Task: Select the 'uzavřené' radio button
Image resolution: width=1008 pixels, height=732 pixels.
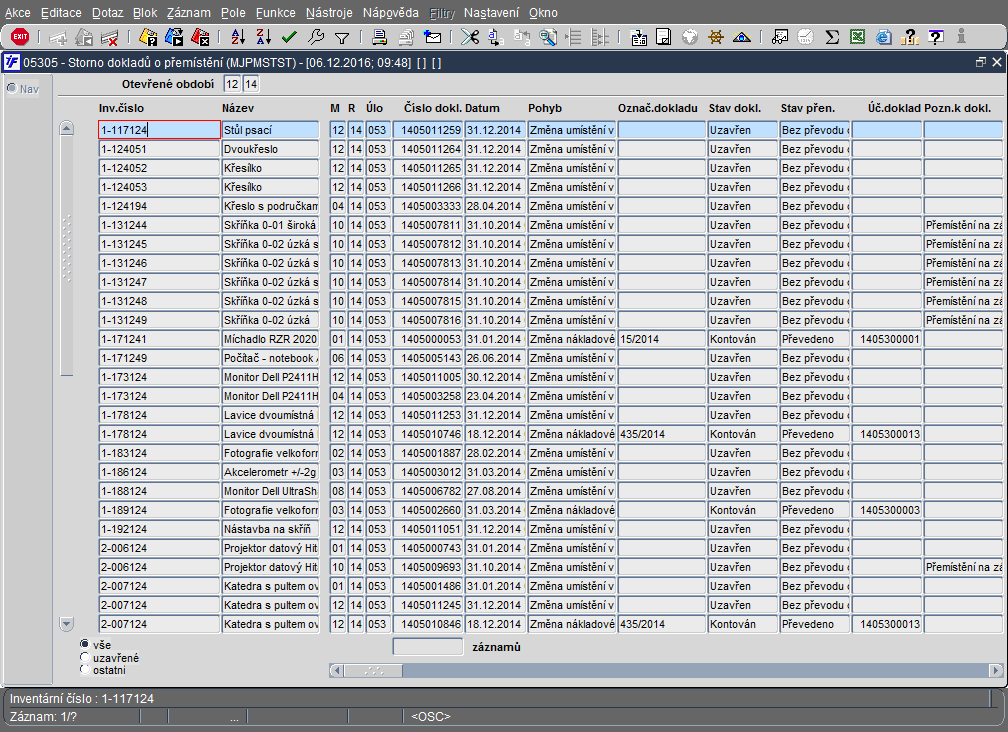Action: pos(85,658)
